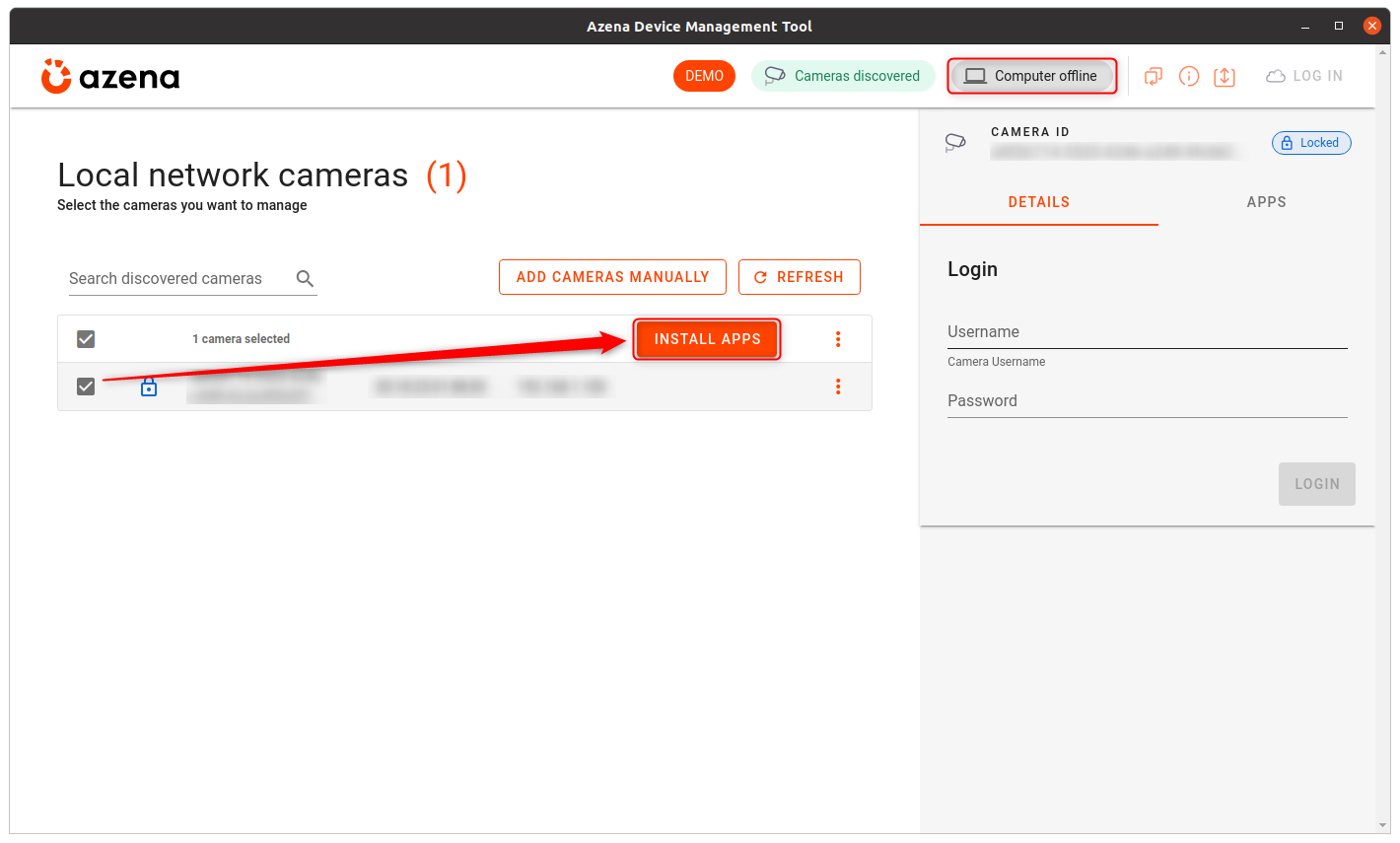Open the Cameras discovered status chip
The image size is (1400, 843).
843,76
